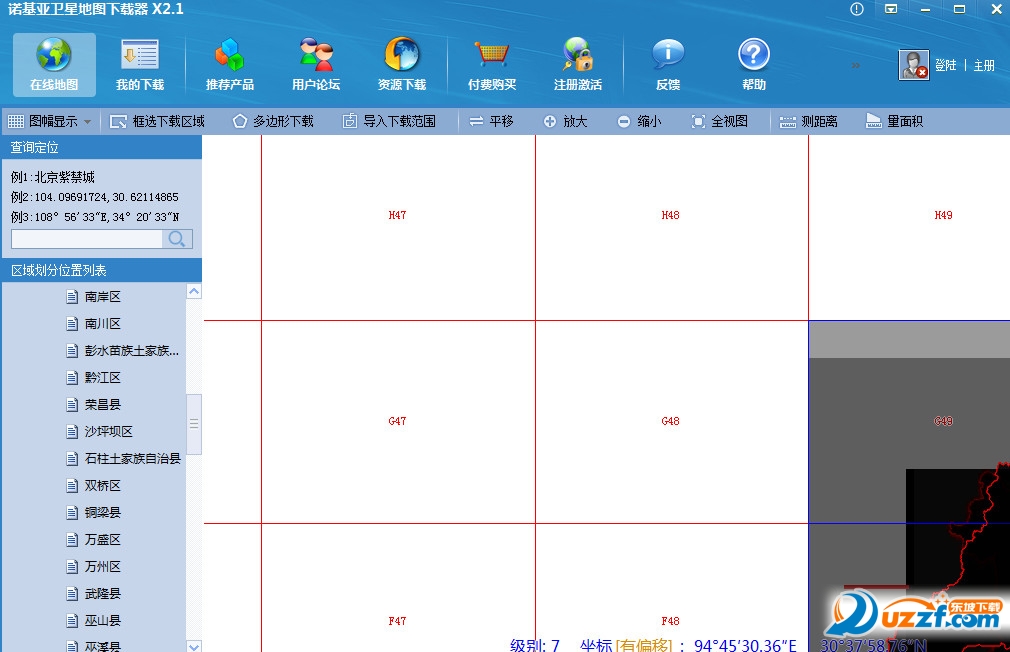Click the region list scroll down arrow
1010x652 pixels.
(194, 646)
